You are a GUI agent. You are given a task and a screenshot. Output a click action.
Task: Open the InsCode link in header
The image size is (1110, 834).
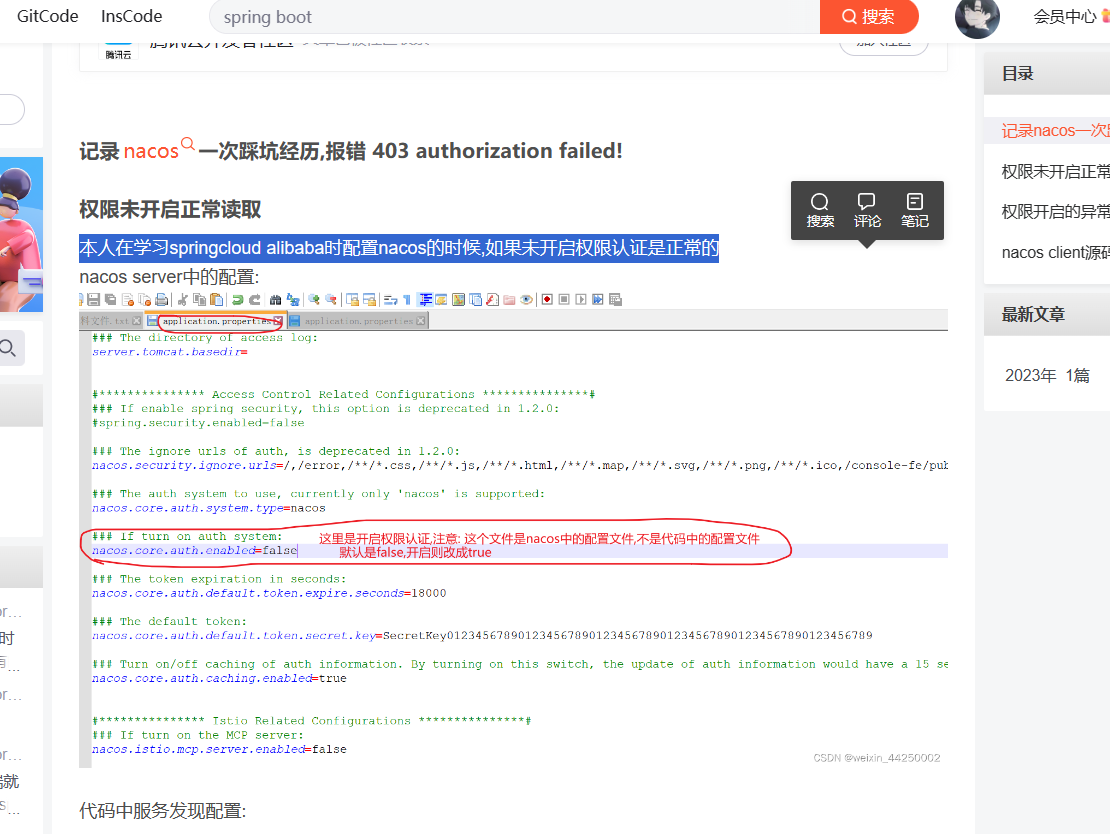(x=132, y=16)
